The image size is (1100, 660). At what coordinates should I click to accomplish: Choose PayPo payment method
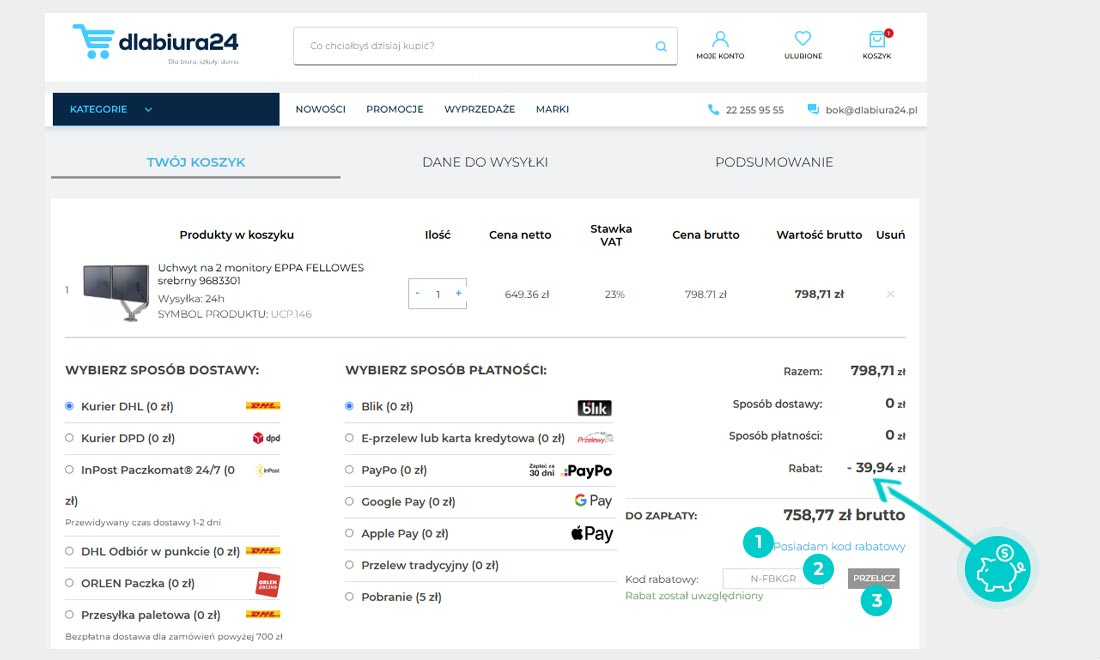point(350,470)
